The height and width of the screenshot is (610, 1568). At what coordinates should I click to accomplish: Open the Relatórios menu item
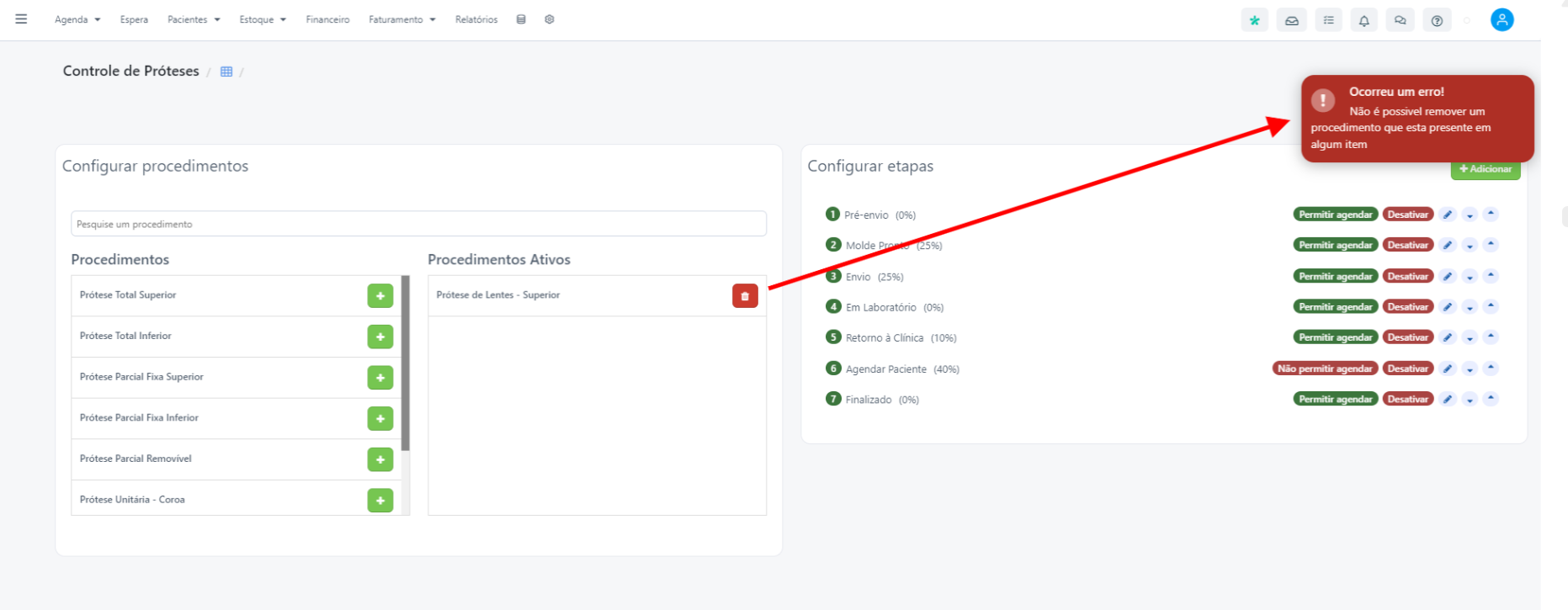pyautogui.click(x=476, y=19)
